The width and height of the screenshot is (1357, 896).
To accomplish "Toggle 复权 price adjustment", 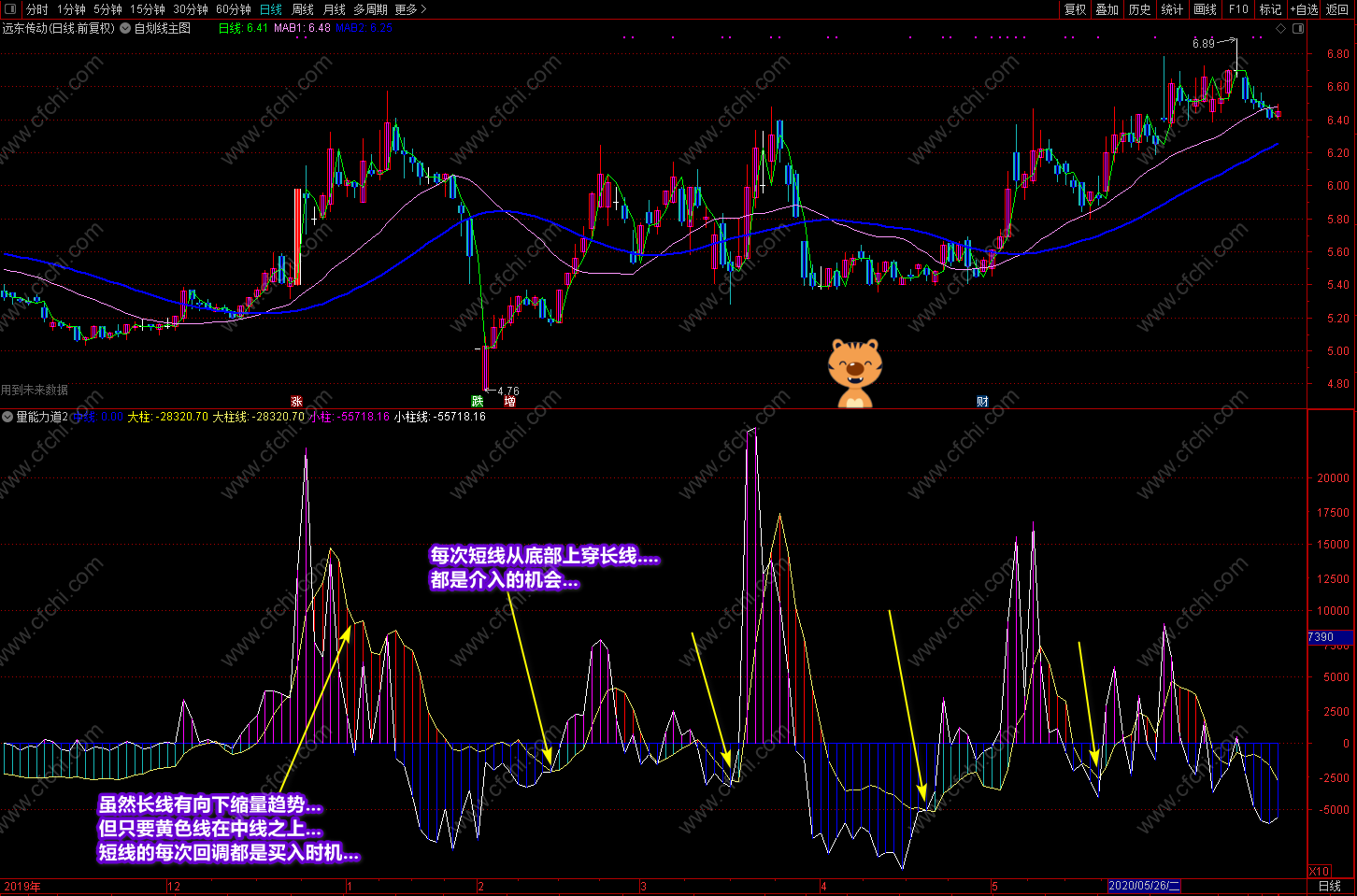I will (x=1075, y=9).
